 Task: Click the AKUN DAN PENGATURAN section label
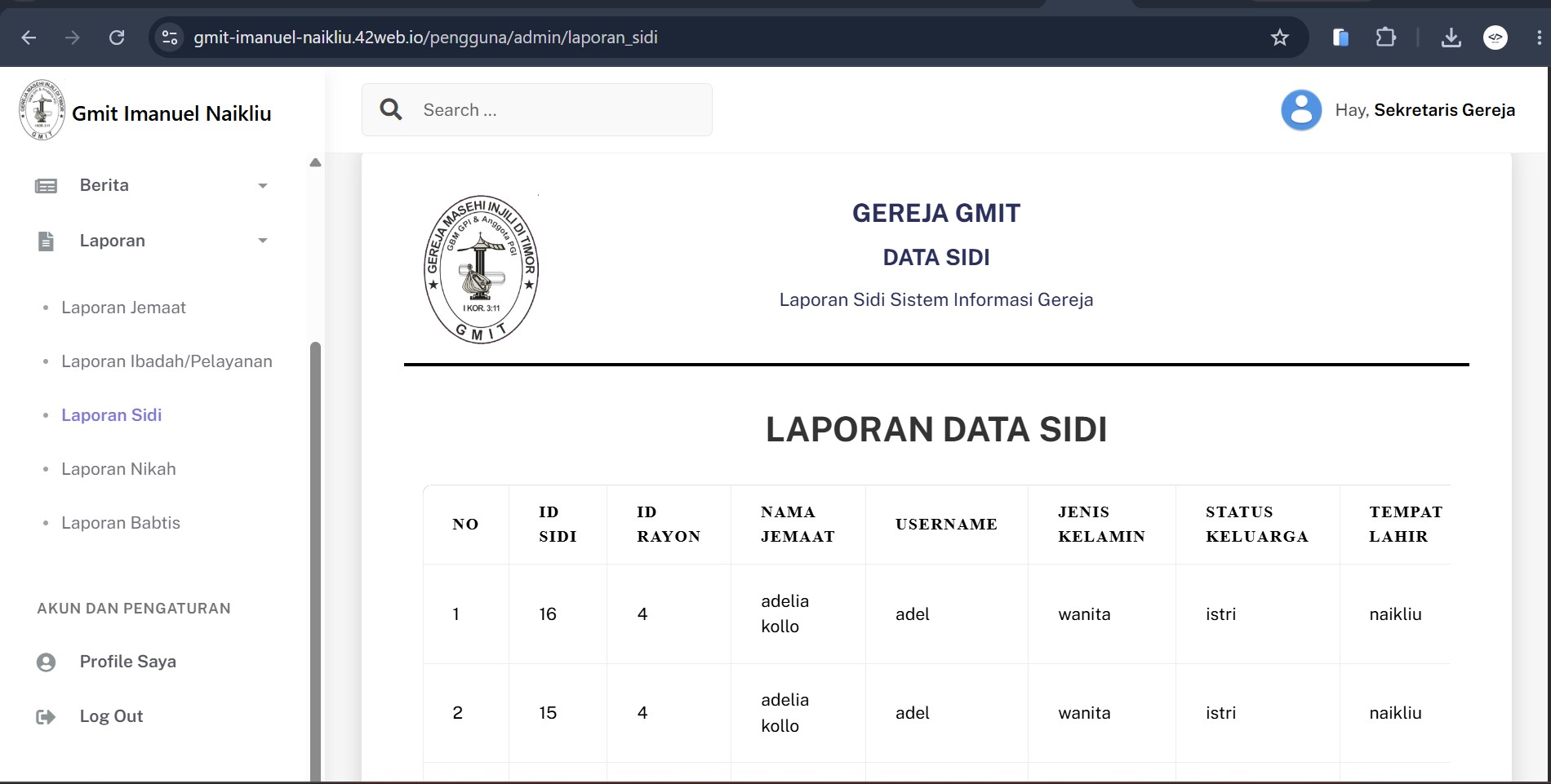[x=134, y=609]
